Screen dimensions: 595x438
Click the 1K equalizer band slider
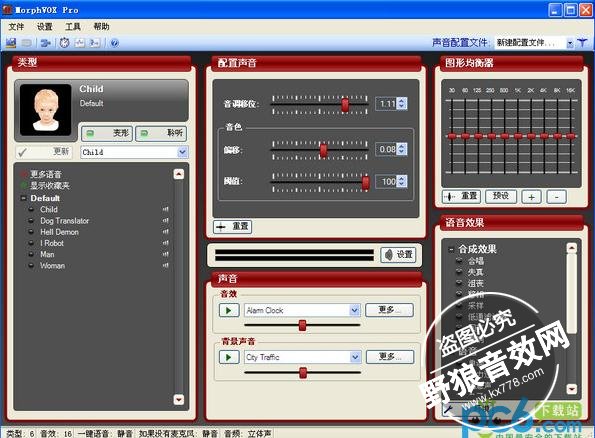coord(518,135)
